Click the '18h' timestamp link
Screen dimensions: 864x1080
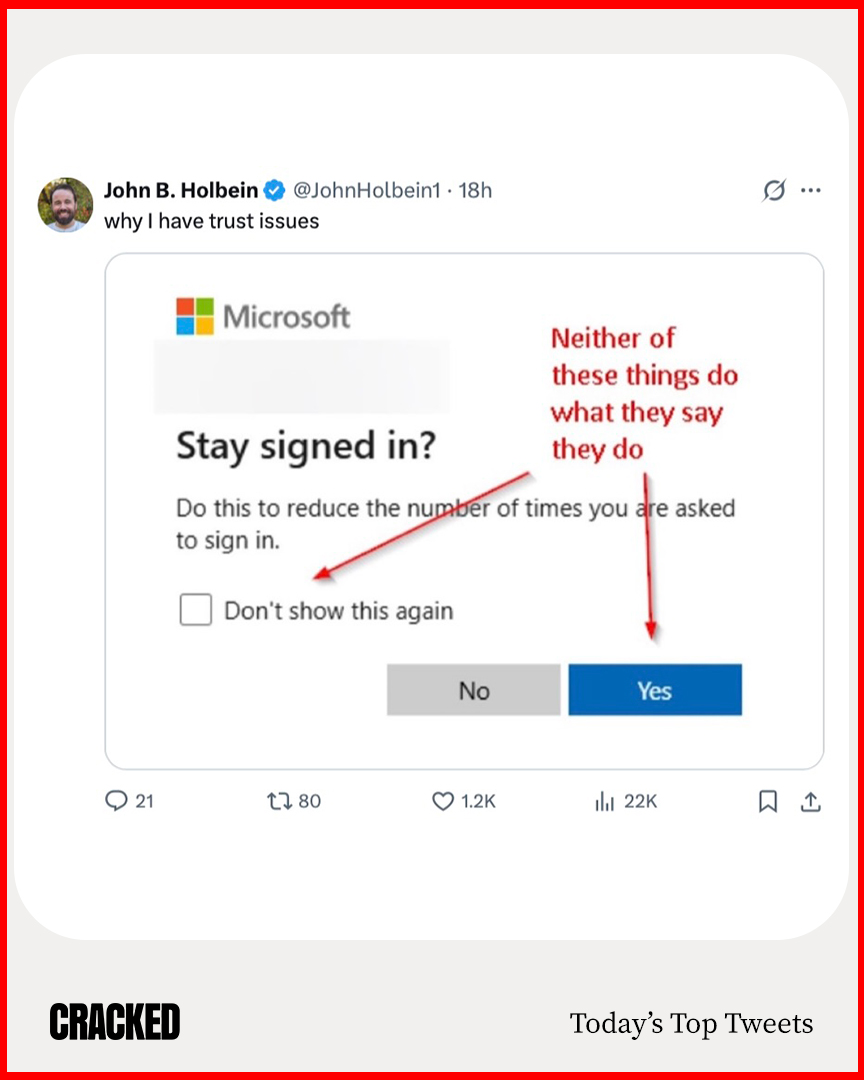click(x=479, y=190)
